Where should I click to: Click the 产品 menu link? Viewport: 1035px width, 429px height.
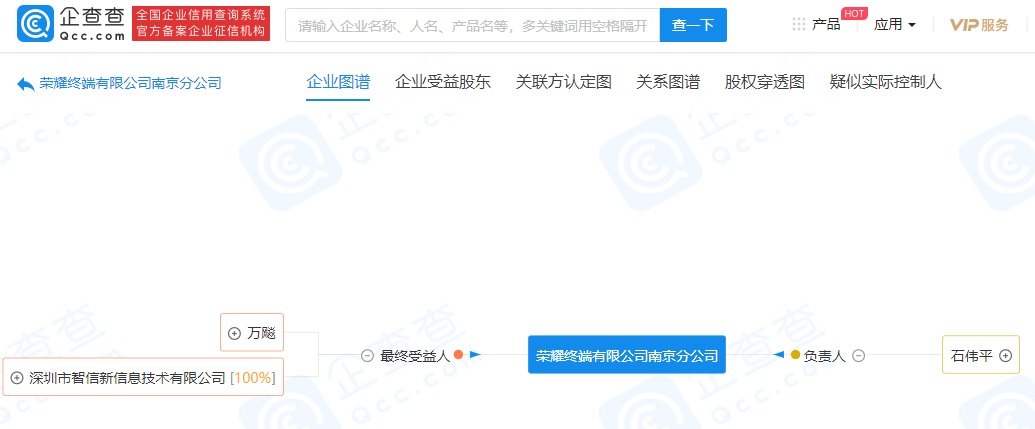click(826, 25)
